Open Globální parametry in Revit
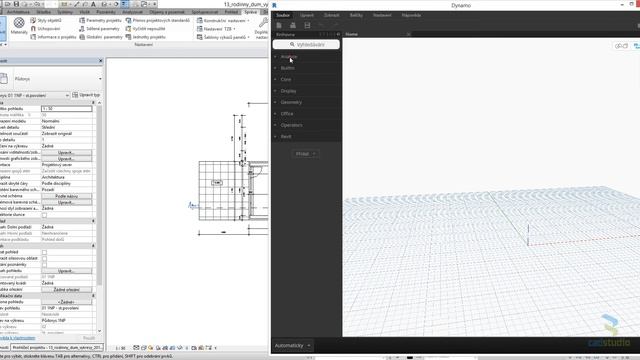This screenshot has width=640, height=360. (101, 37)
